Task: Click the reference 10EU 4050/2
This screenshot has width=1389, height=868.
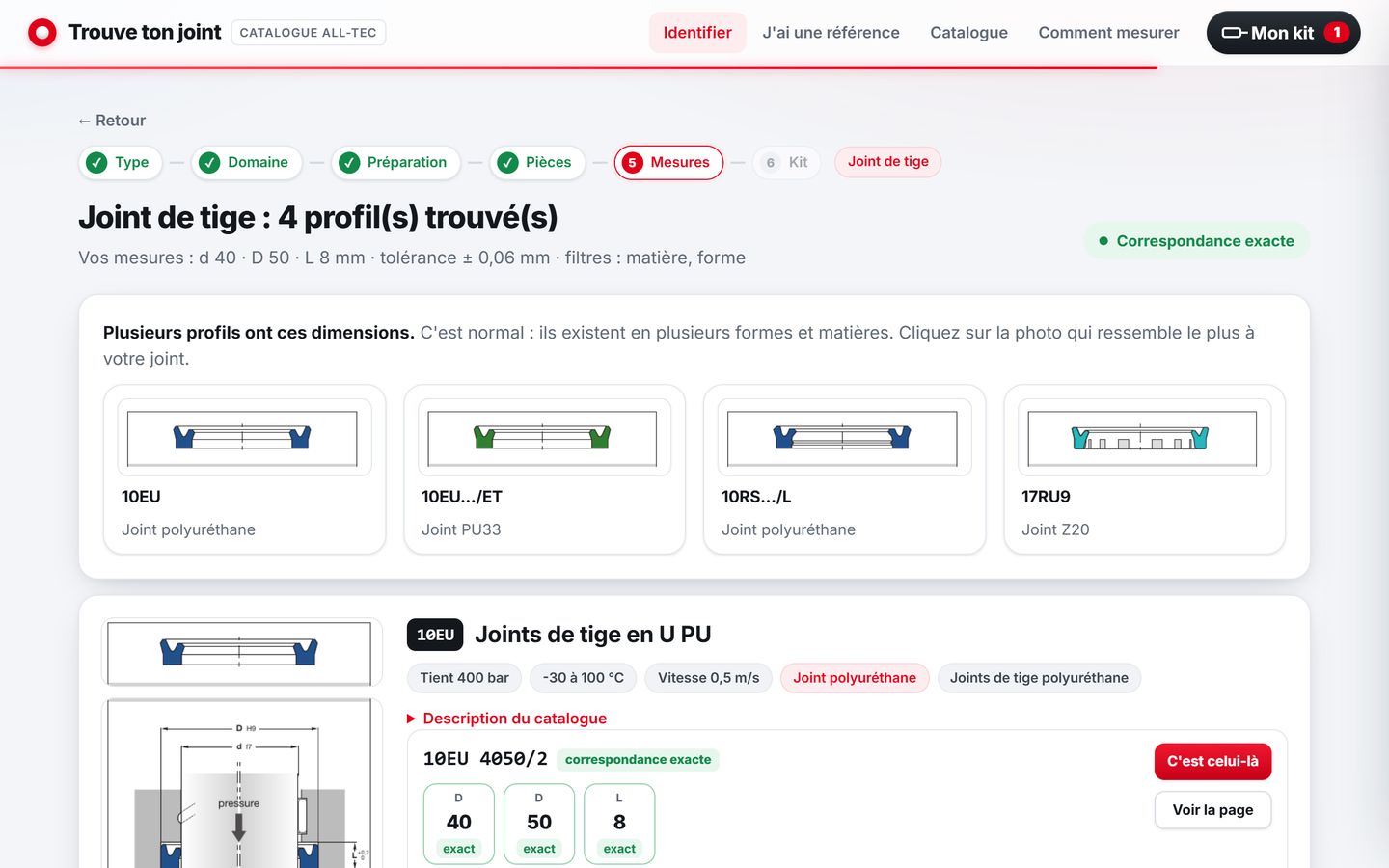Action: point(485,759)
